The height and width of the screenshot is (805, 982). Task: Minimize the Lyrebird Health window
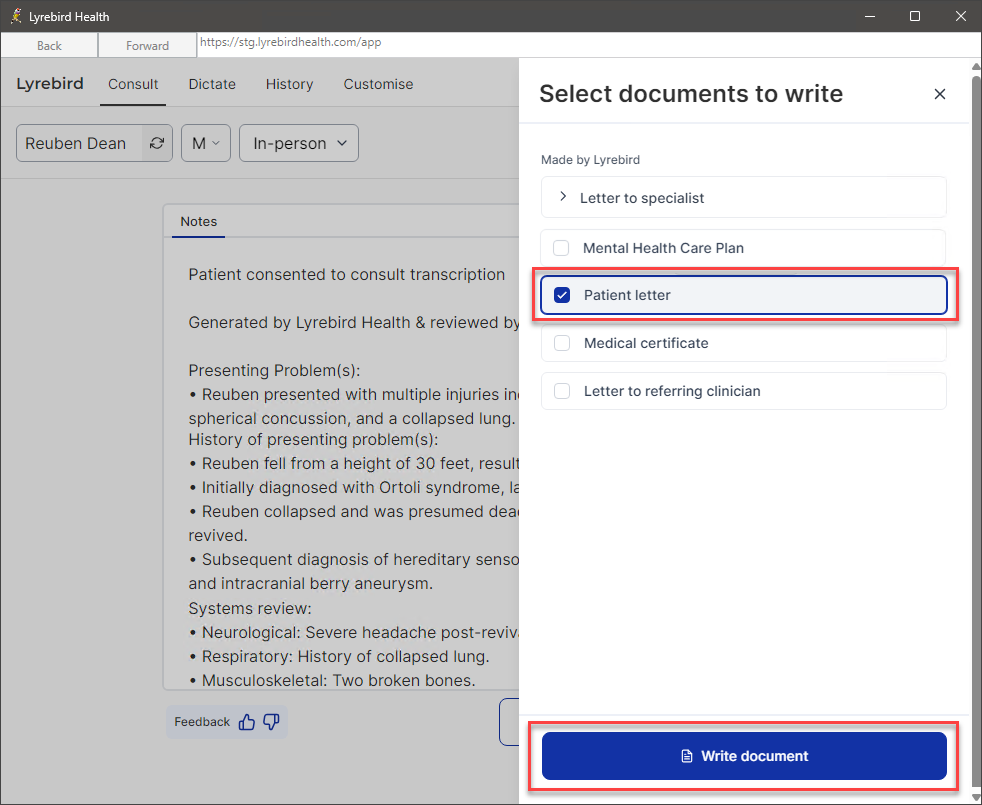(x=870, y=16)
